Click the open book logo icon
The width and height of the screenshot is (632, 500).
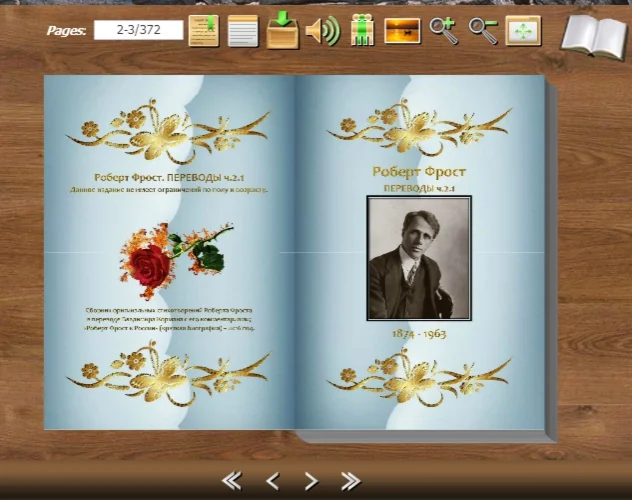(x=595, y=37)
